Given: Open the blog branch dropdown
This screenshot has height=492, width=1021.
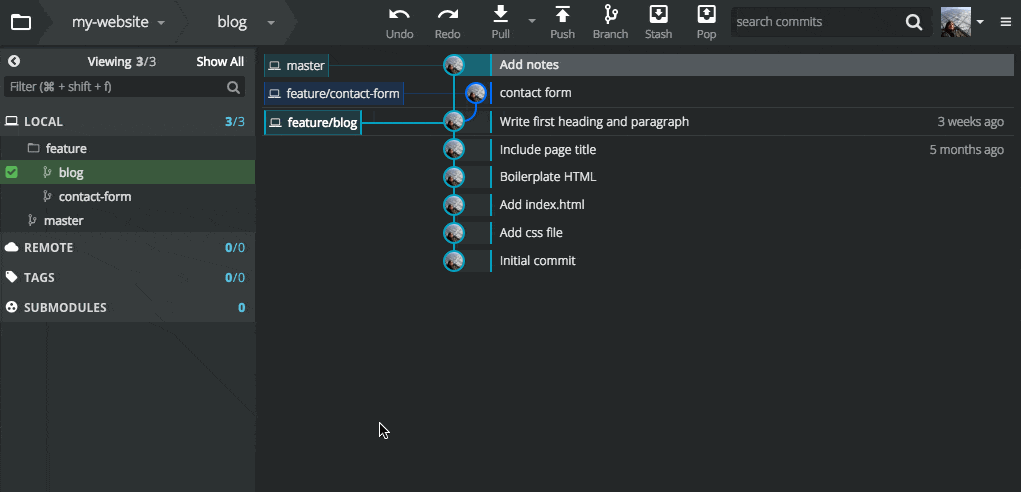Looking at the screenshot, I should point(245,22).
